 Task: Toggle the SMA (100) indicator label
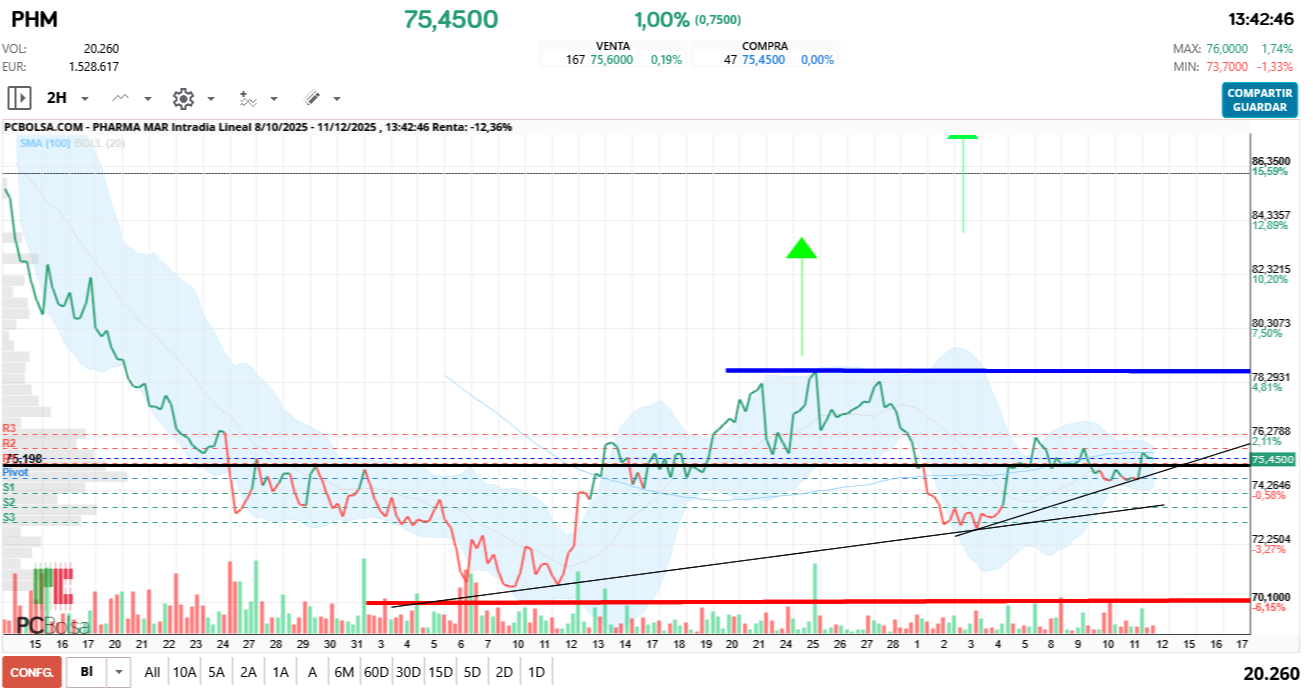(44, 144)
